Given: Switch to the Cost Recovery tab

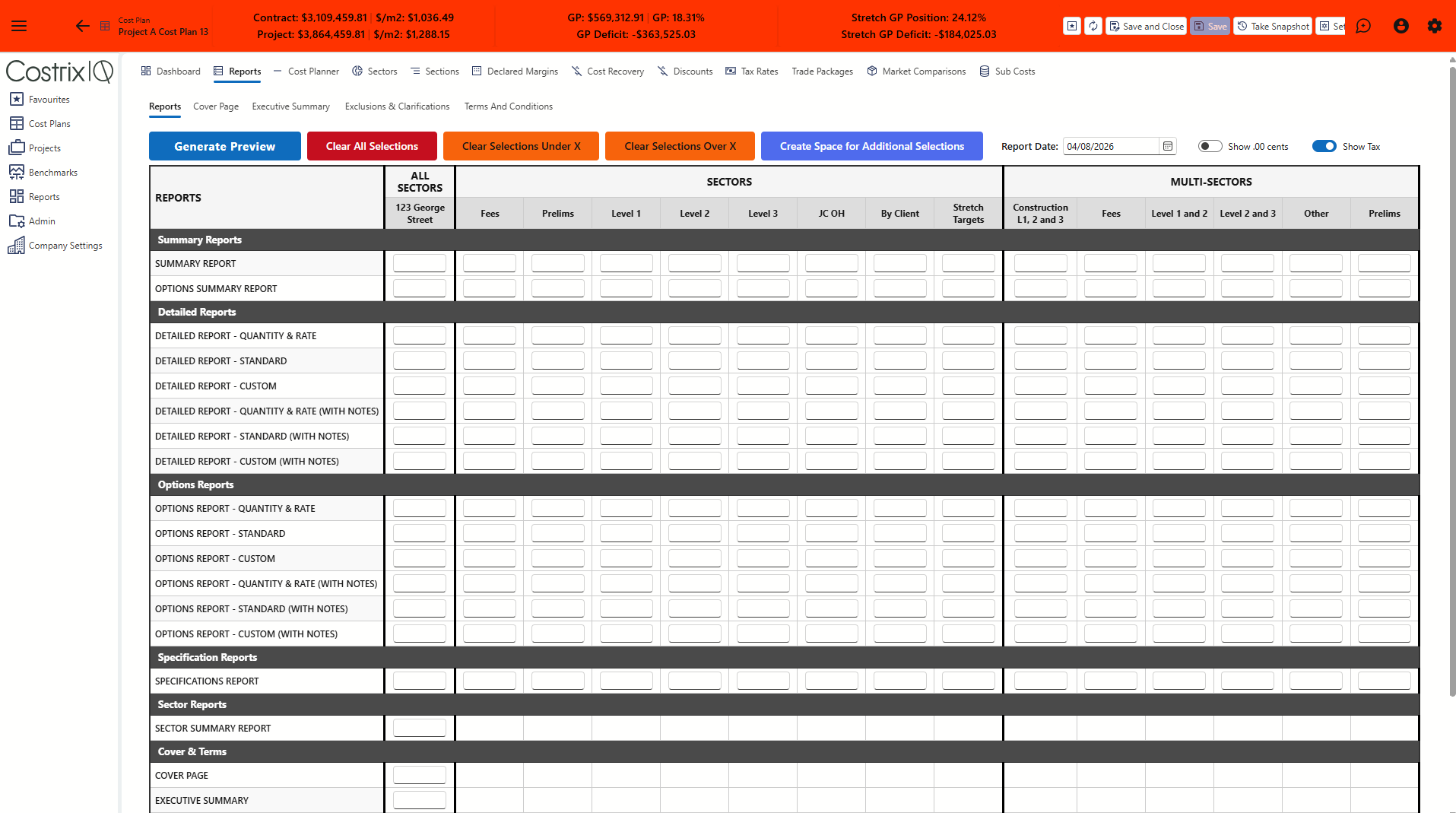Looking at the screenshot, I should click(x=607, y=71).
